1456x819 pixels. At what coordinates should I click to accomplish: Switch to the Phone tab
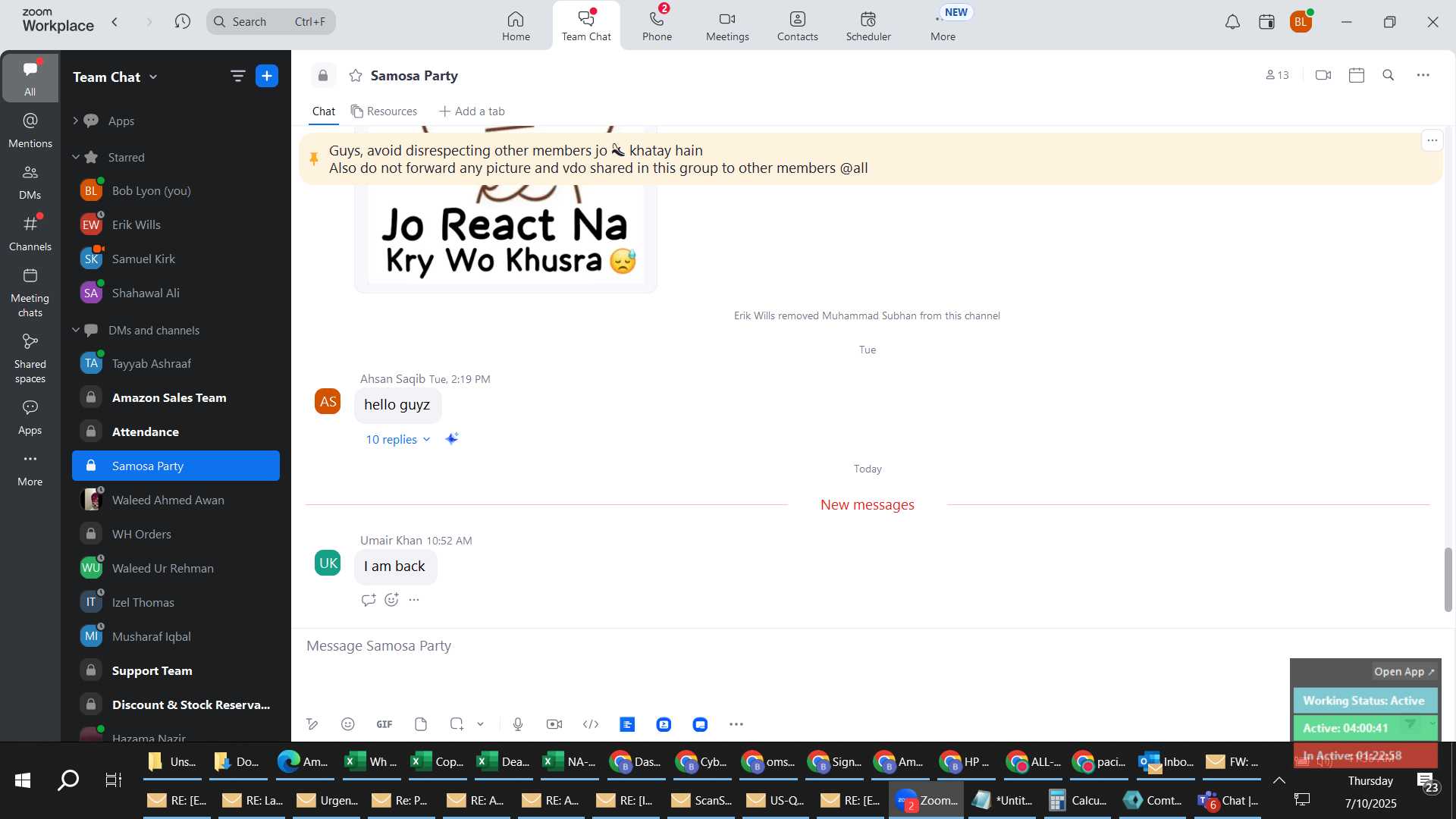tap(657, 25)
